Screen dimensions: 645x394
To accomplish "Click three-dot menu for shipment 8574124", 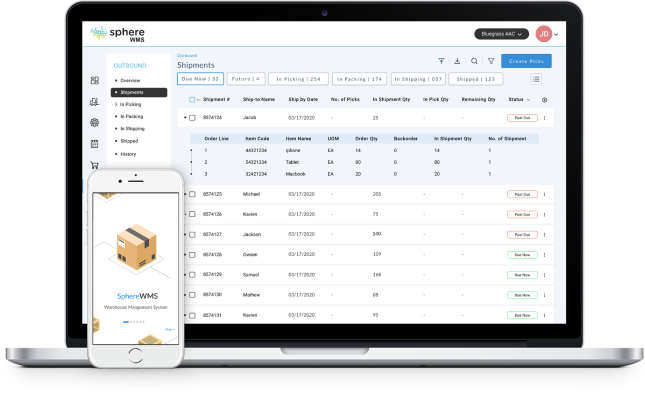I will [544, 118].
